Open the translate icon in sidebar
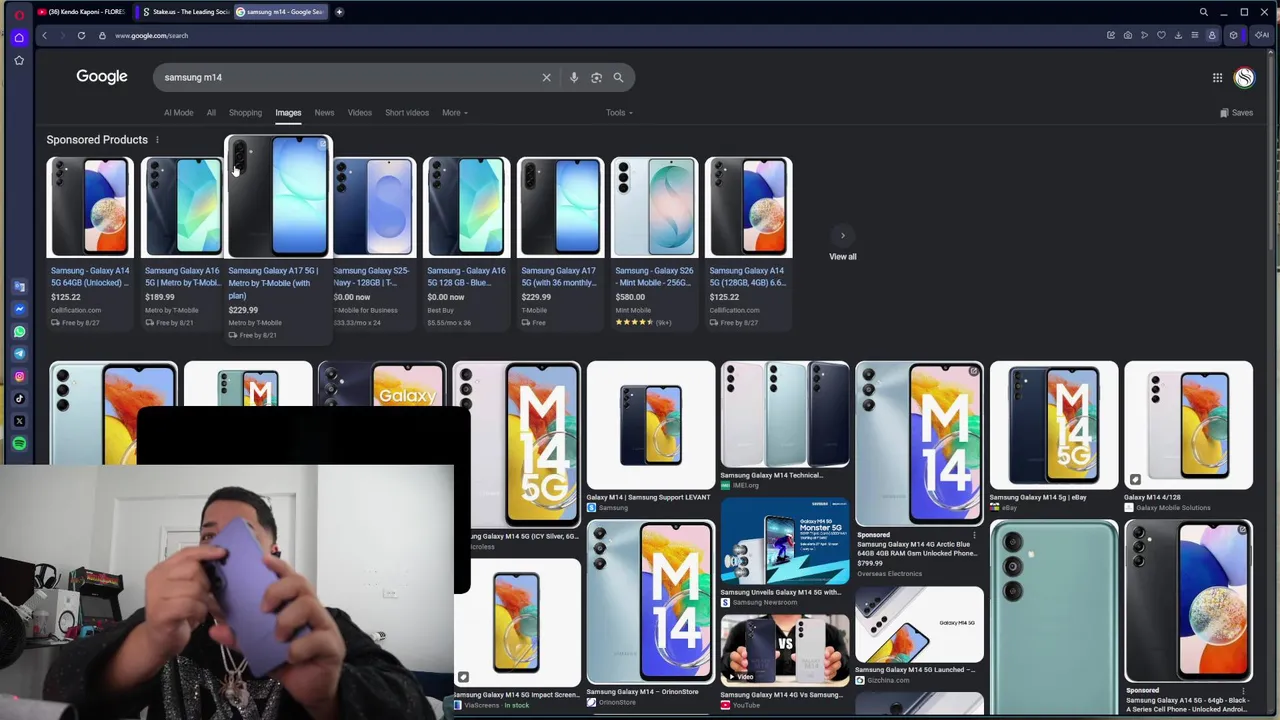Image resolution: width=1280 pixels, height=720 pixels. coord(19,287)
